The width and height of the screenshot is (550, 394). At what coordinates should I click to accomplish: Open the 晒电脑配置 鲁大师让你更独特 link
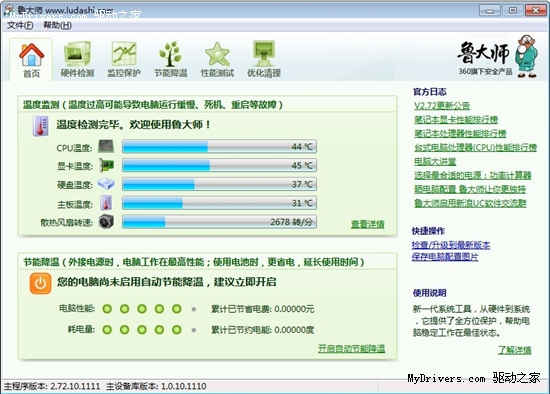470,189
